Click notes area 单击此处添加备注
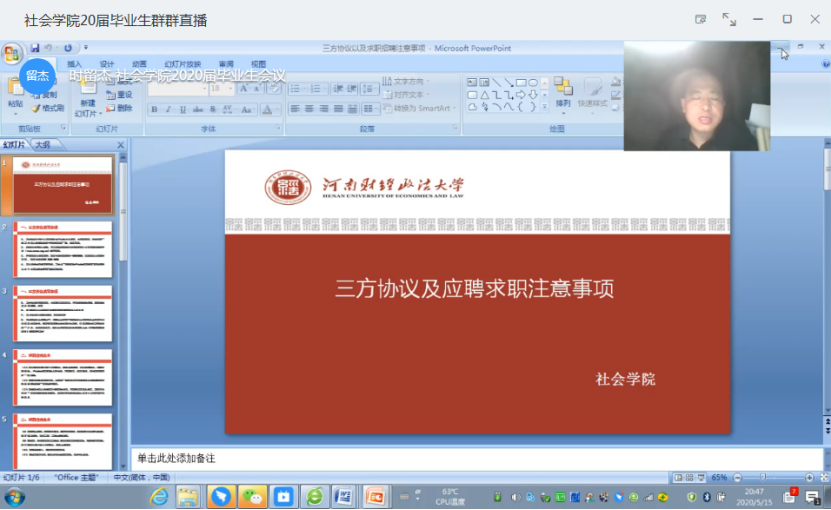This screenshot has height=510, width=831. [x=176, y=458]
